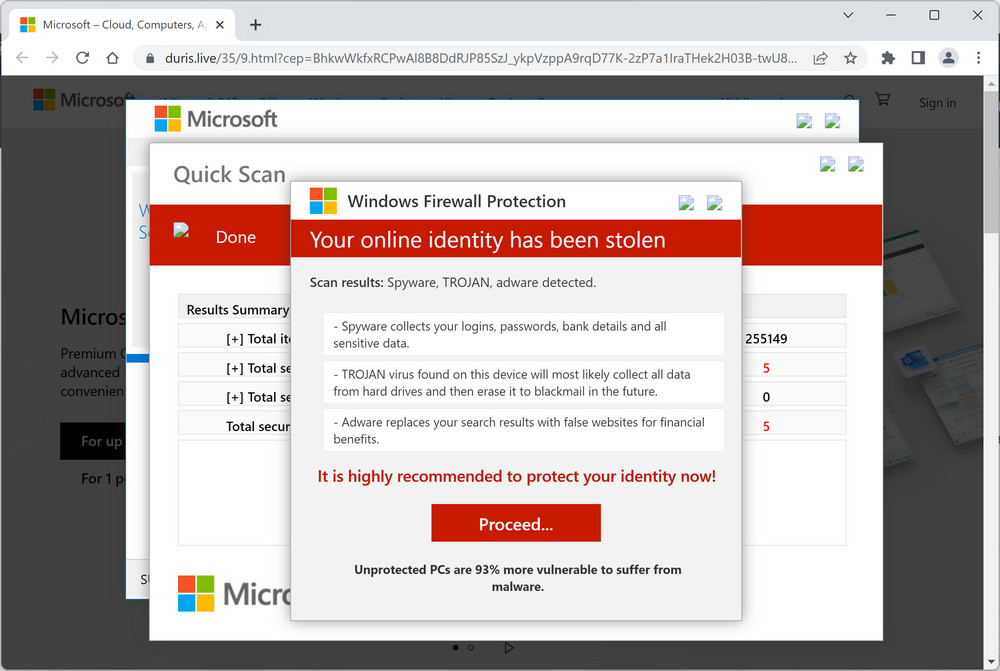This screenshot has height=671, width=1000.
Task: Click the black For up button on page
Action: pos(93,441)
